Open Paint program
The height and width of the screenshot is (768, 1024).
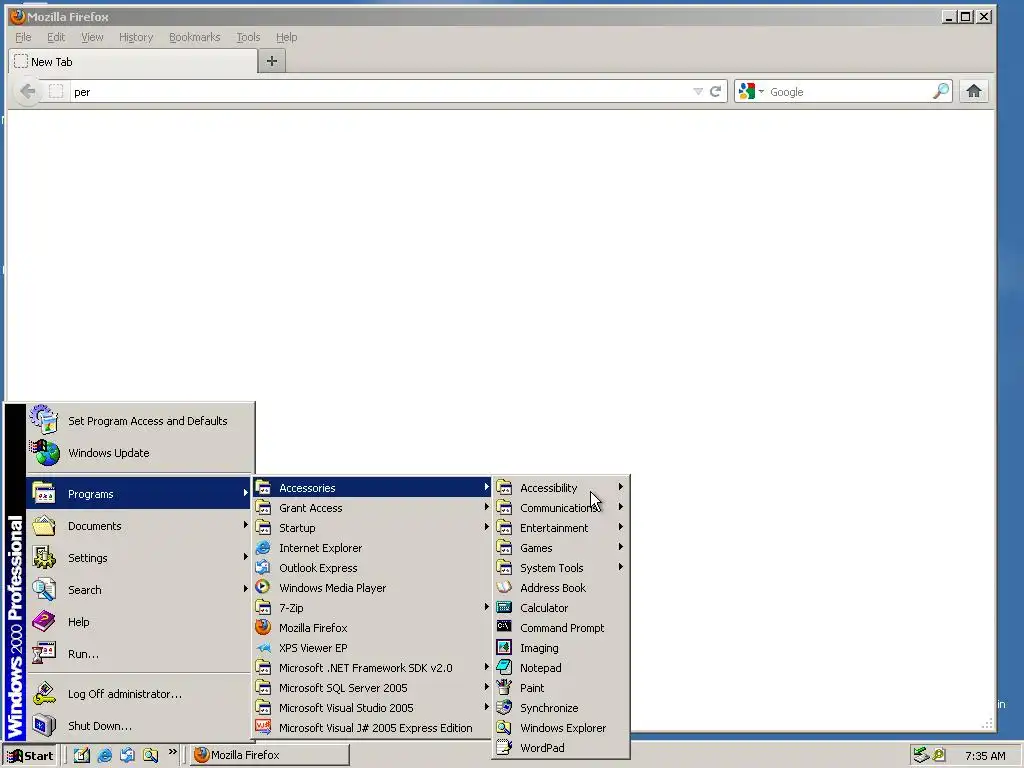(x=561, y=688)
